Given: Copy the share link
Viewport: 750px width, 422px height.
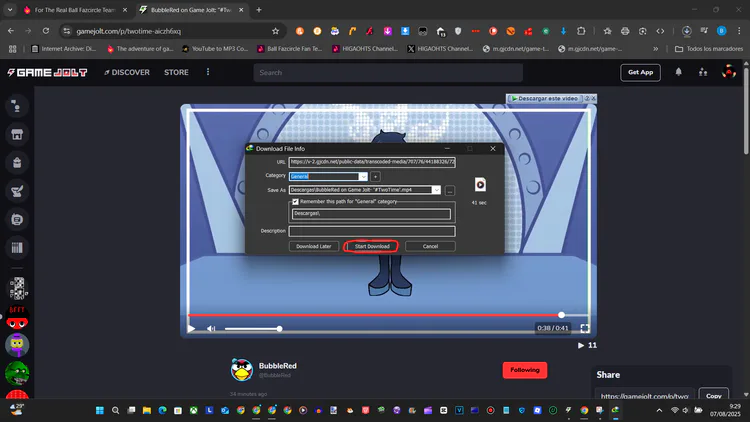Looking at the screenshot, I should click(714, 395).
